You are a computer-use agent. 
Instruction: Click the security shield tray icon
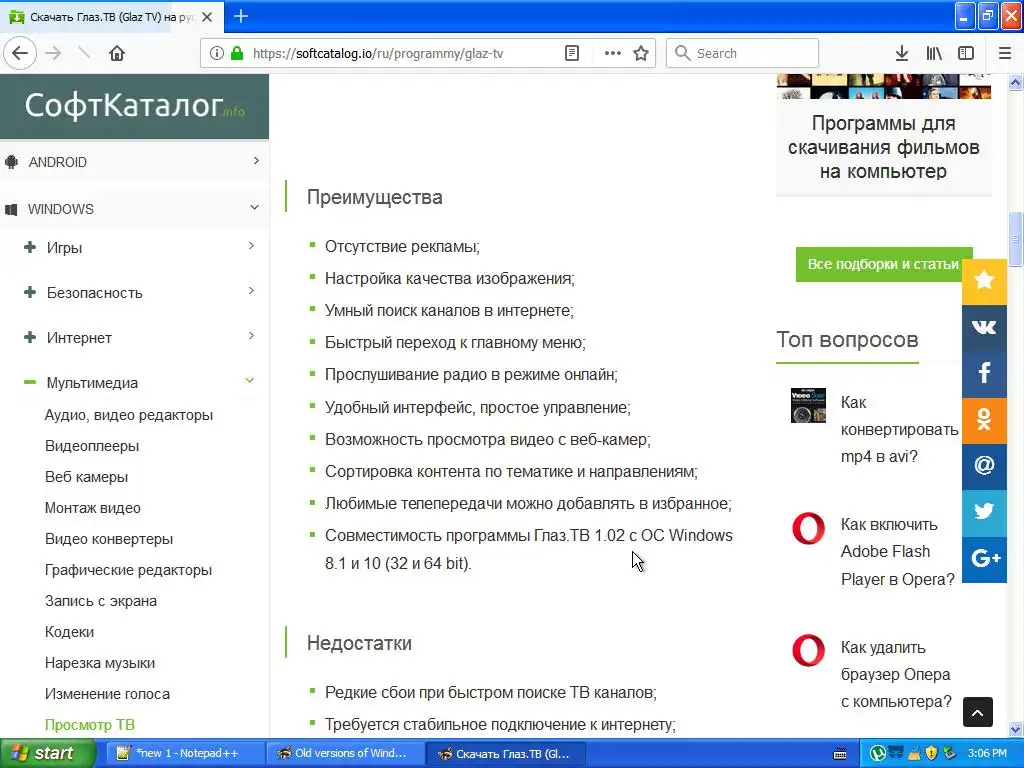click(932, 753)
